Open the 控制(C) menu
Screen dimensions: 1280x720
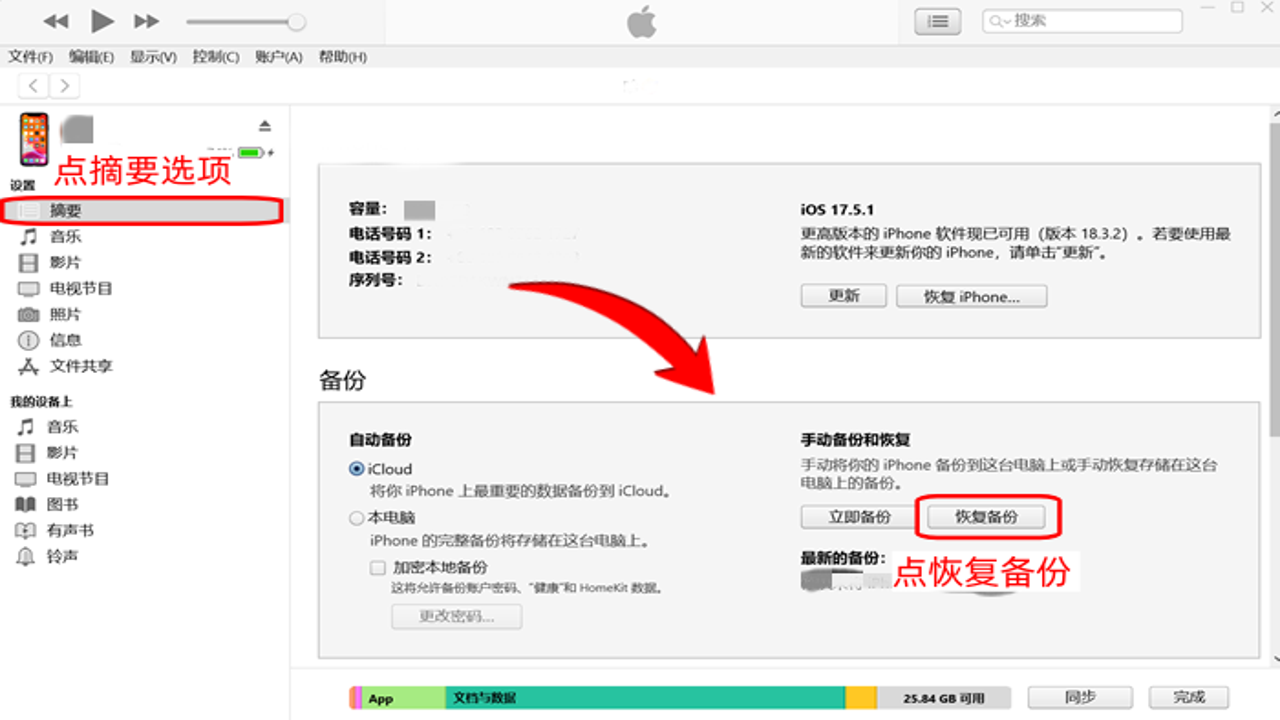click(x=216, y=57)
